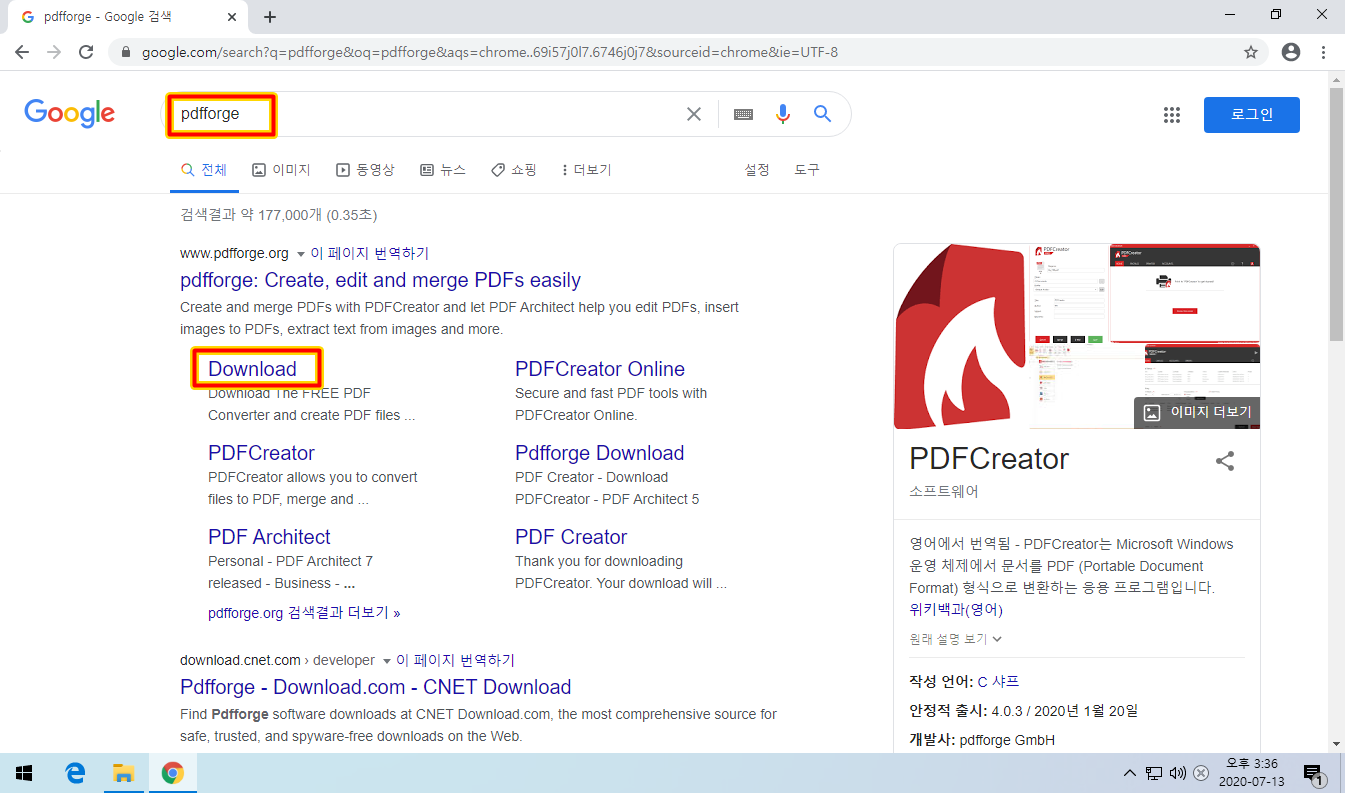1345x793 pixels.
Task: Launch Edge from the taskbar
Action: pyautogui.click(x=75, y=773)
